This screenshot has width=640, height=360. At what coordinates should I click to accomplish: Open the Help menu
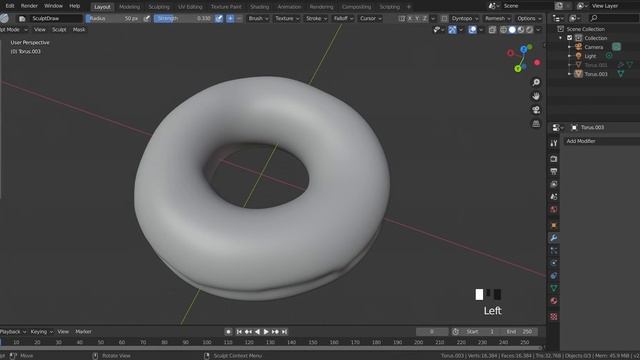click(x=74, y=6)
